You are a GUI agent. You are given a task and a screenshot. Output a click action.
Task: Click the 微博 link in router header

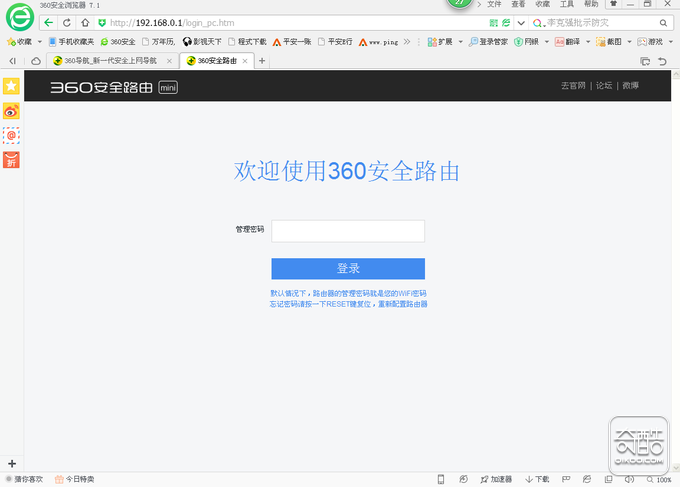click(631, 86)
